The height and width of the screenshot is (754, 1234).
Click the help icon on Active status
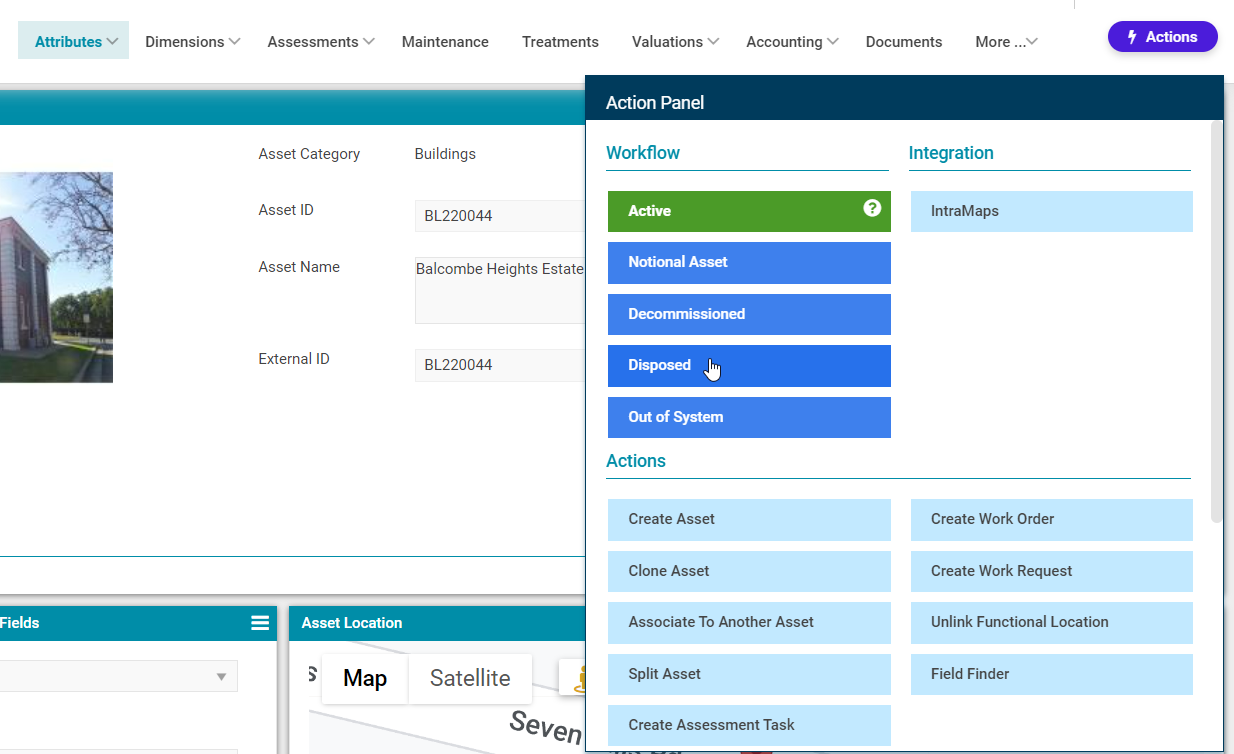872,208
